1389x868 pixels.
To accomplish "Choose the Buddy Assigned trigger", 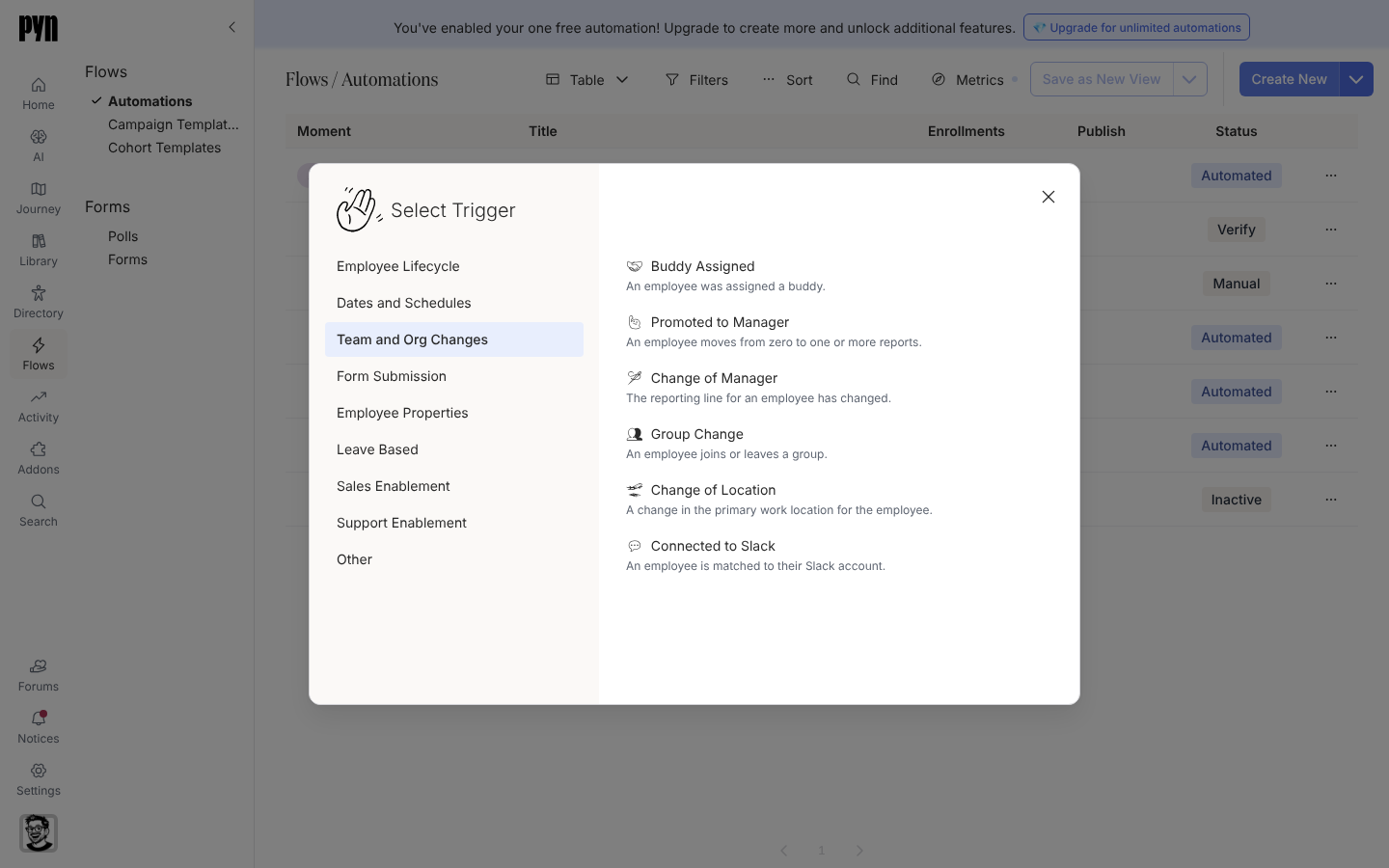I will tap(725, 275).
